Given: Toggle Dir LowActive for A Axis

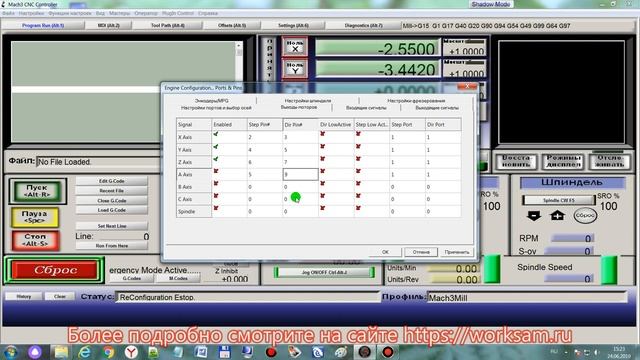Looking at the screenshot, I should click(322, 171).
